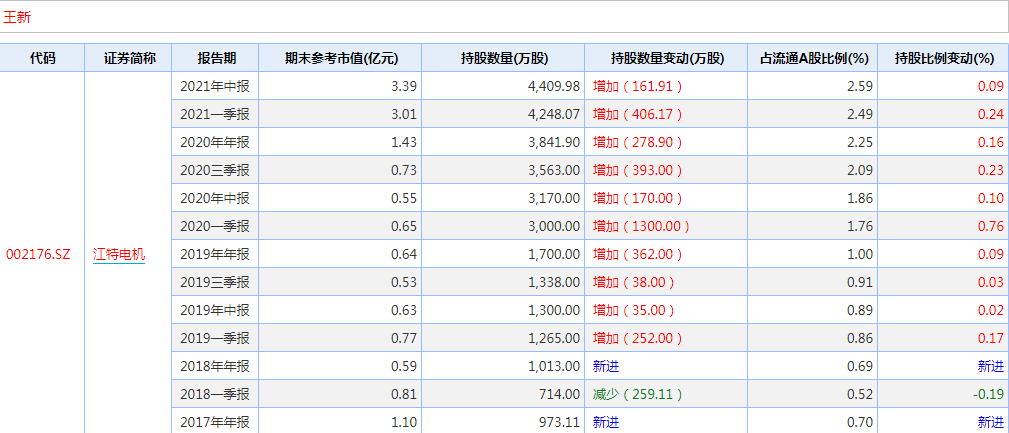
Task: Click the 持股数量变动(万股) column header
Action: [666, 58]
